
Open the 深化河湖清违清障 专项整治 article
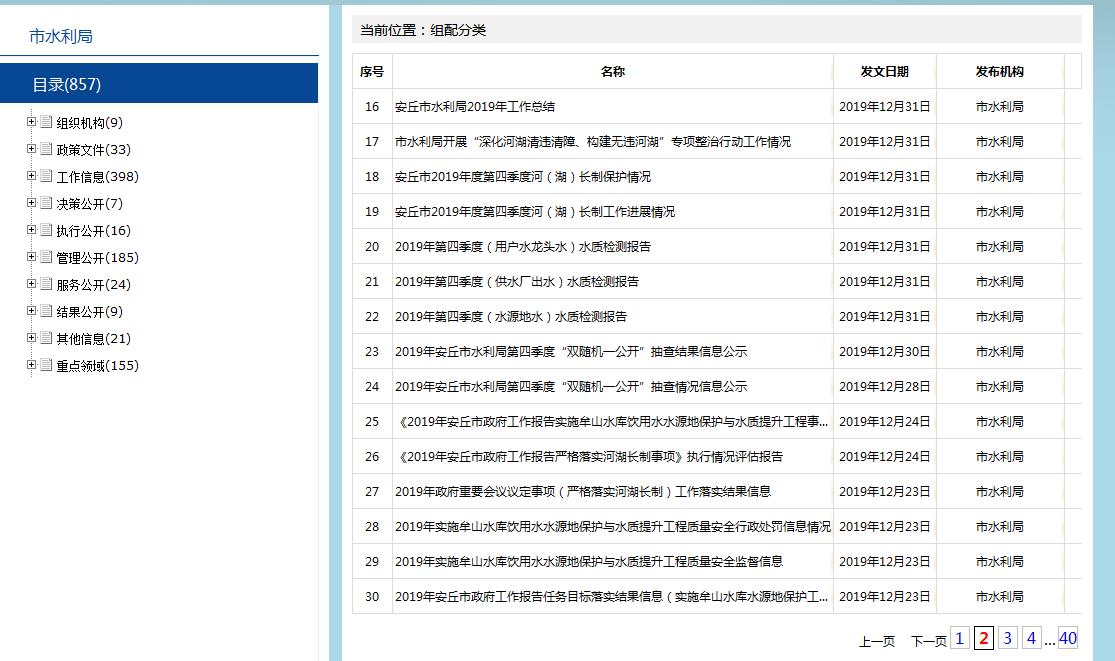click(592, 141)
